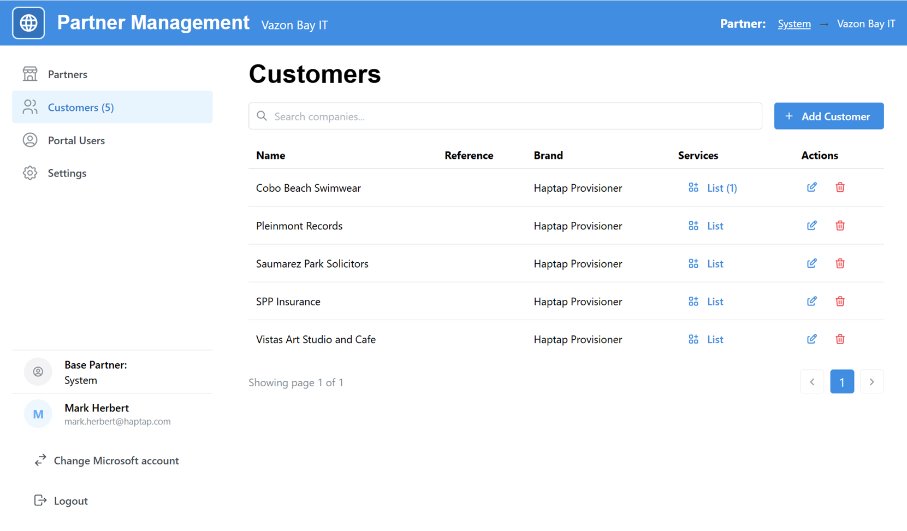Click edit icon for Saumarez Park Solicitors
This screenshot has height=531, width=907.
[x=812, y=264]
